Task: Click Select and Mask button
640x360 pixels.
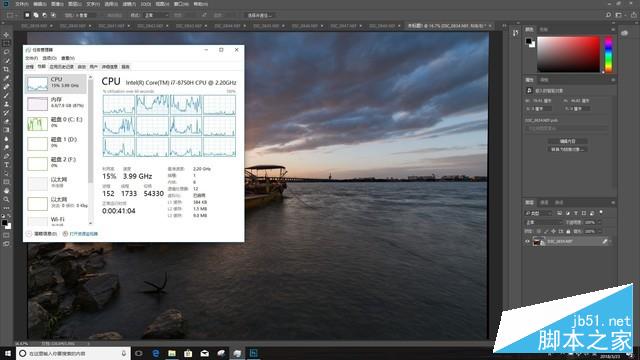Action: [259, 15]
